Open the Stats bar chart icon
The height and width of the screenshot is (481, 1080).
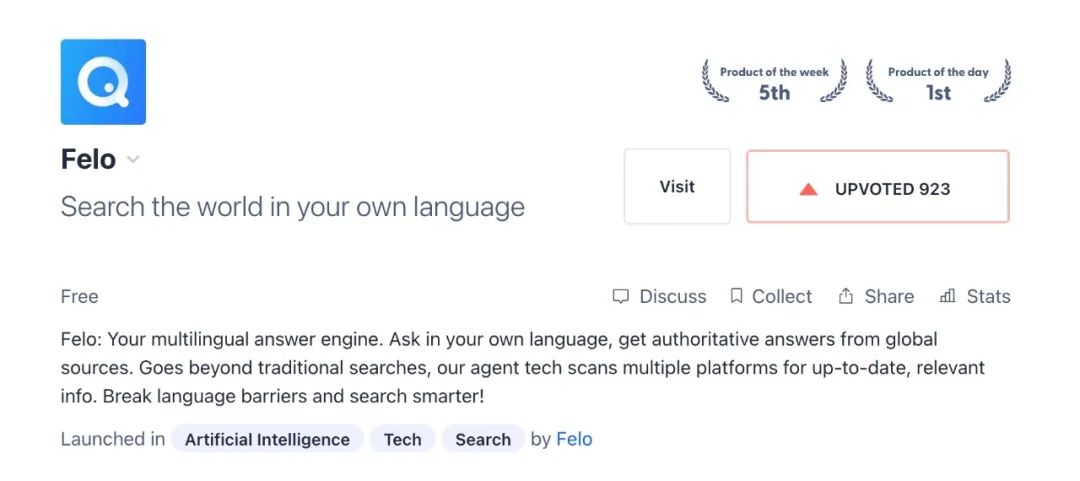947,296
